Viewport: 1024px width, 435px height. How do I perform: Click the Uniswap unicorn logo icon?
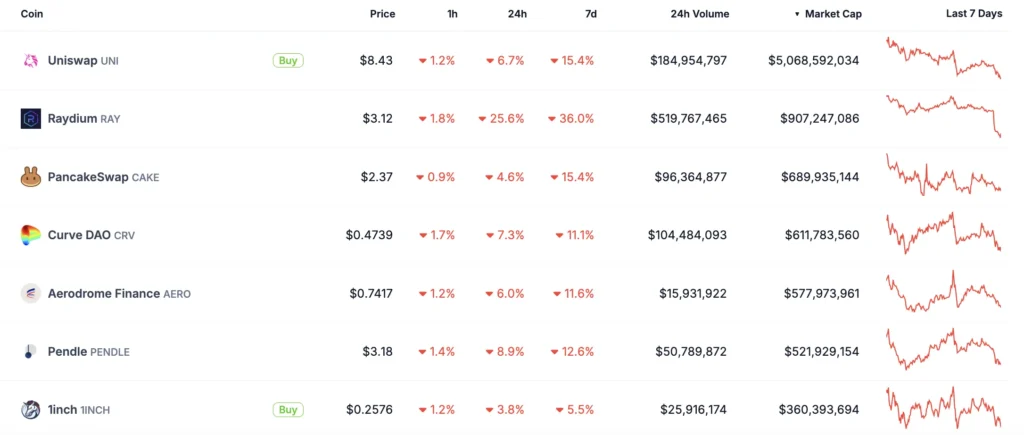(31, 61)
